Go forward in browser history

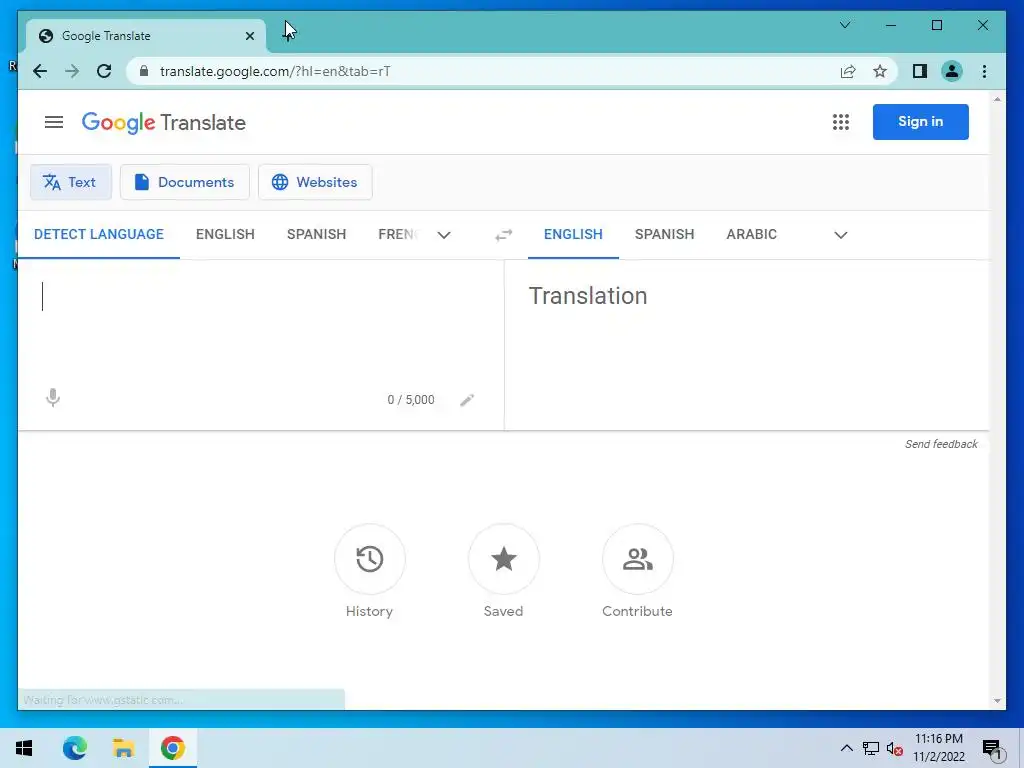point(72,71)
